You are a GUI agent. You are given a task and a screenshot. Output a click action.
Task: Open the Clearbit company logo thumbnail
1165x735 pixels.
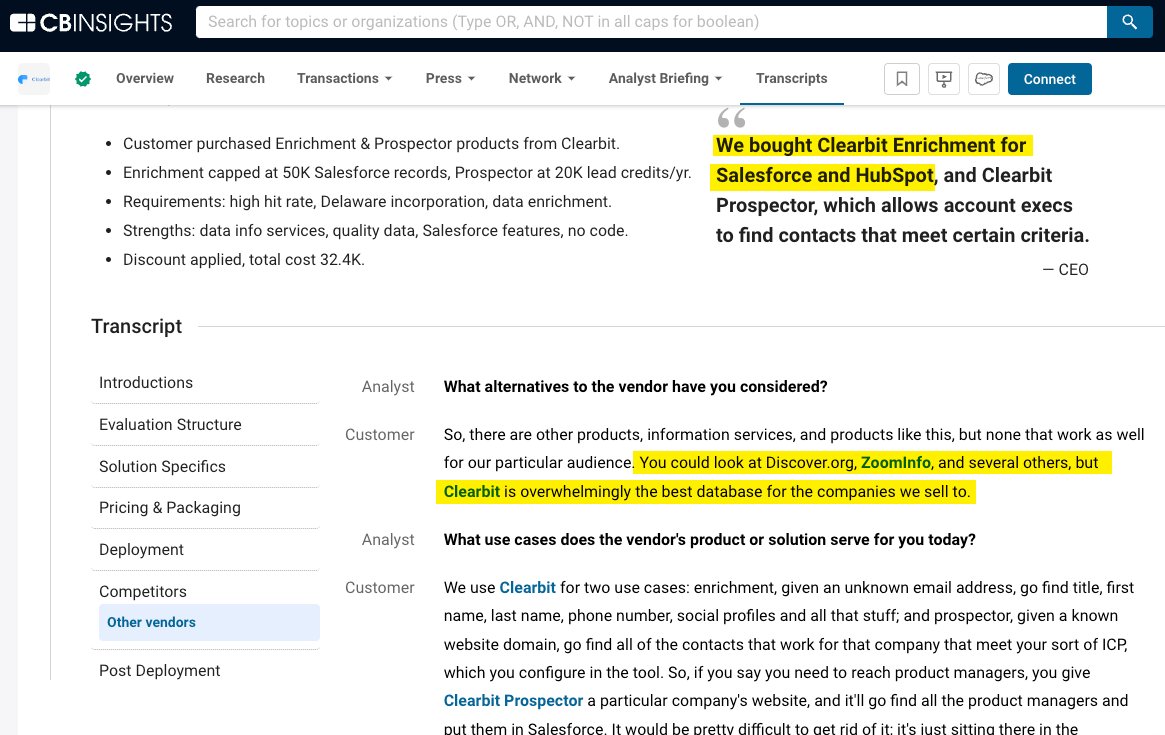coord(33,79)
